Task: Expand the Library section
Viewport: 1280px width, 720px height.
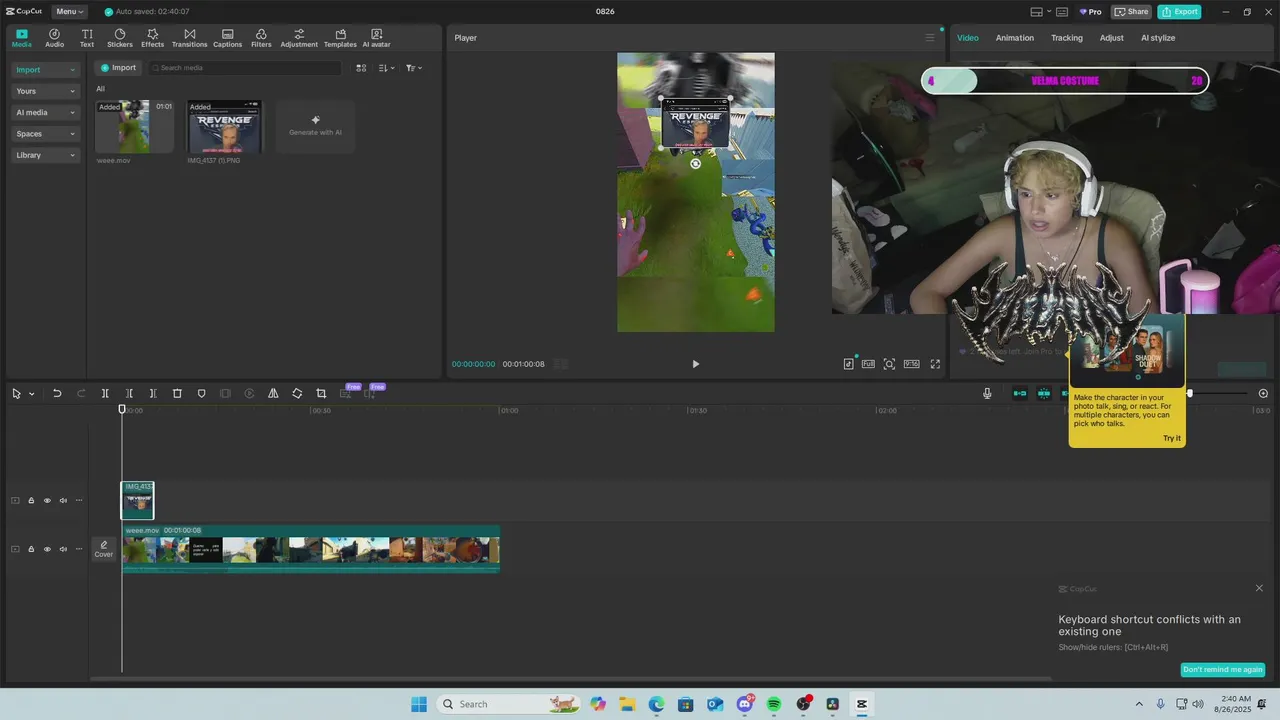Action: tap(45, 155)
